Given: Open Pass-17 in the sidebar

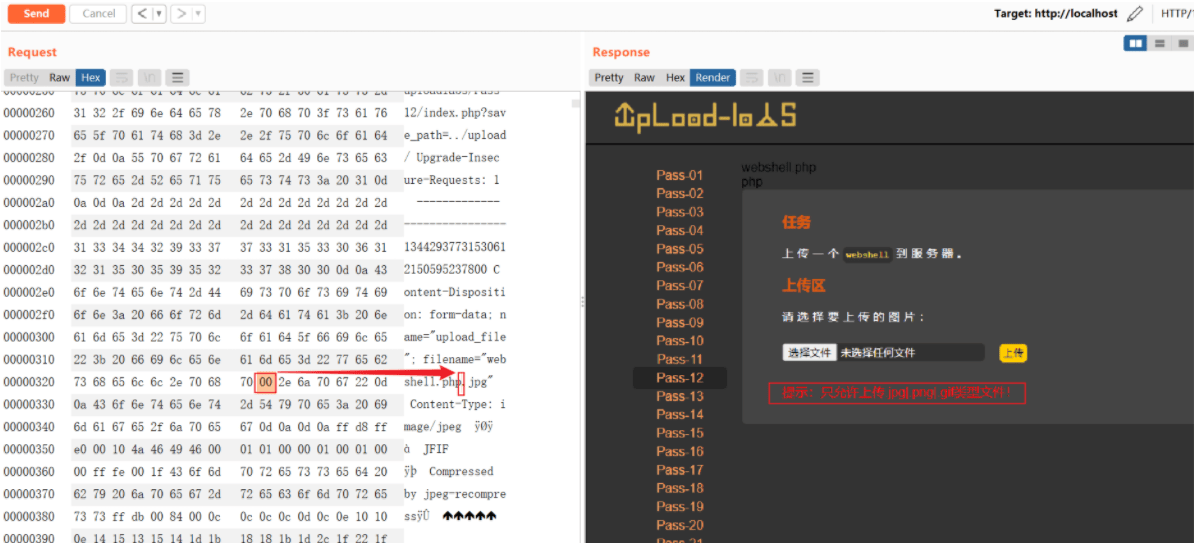Looking at the screenshot, I should [680, 470].
